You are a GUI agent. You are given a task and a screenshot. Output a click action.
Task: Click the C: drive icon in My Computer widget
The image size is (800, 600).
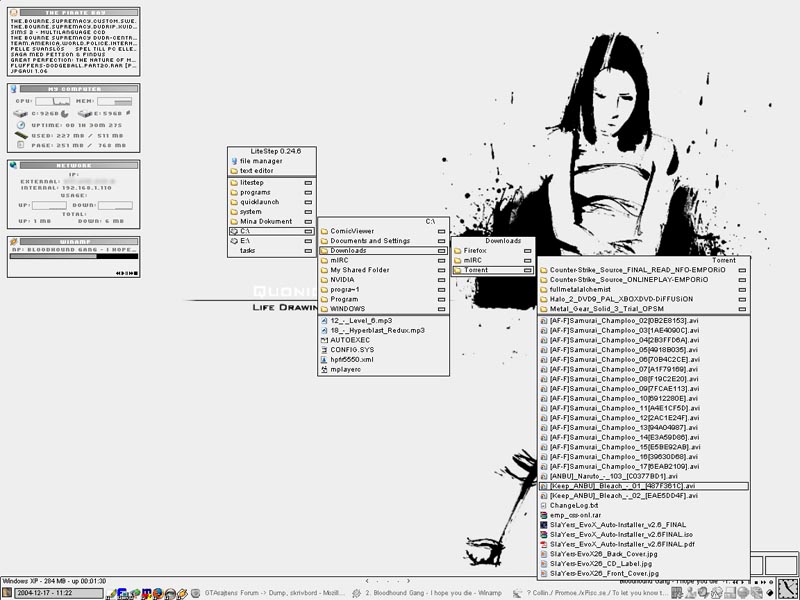[20, 114]
